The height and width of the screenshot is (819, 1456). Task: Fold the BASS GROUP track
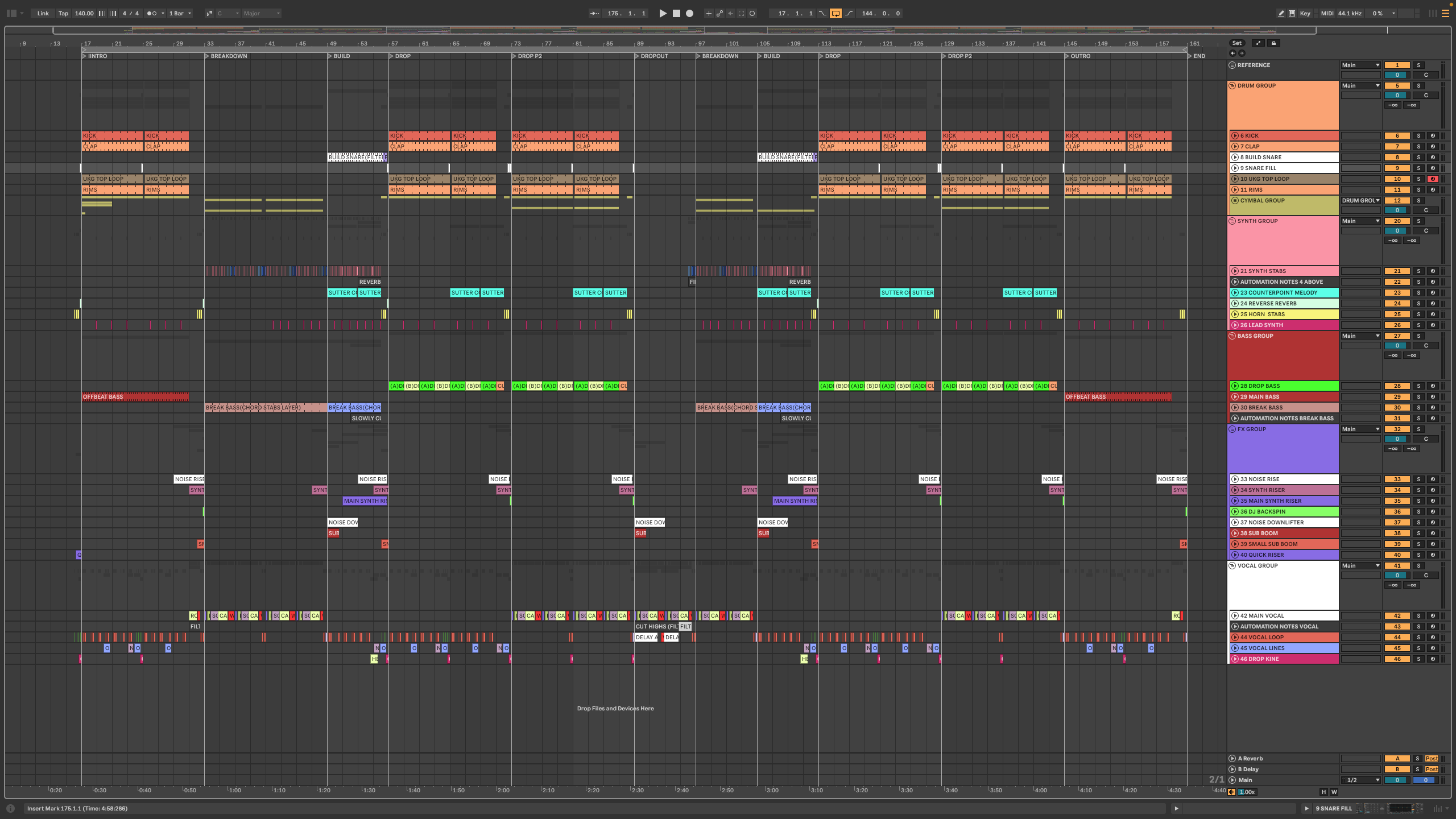[x=1232, y=336]
